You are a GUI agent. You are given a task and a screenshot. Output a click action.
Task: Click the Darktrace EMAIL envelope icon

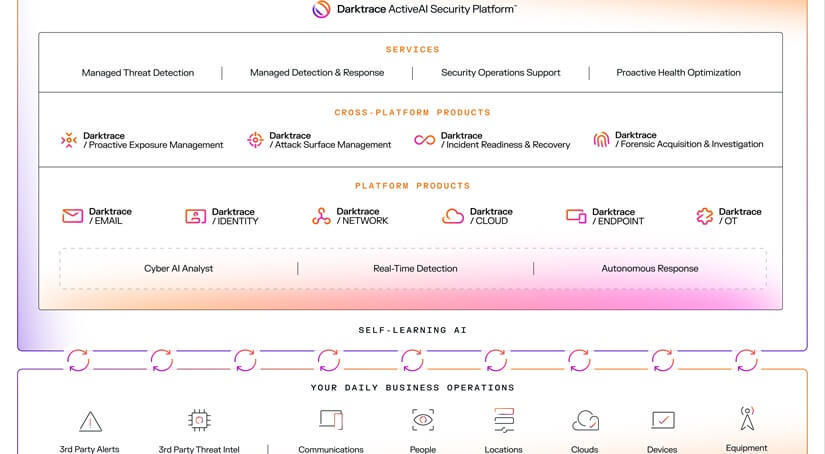[x=73, y=216]
